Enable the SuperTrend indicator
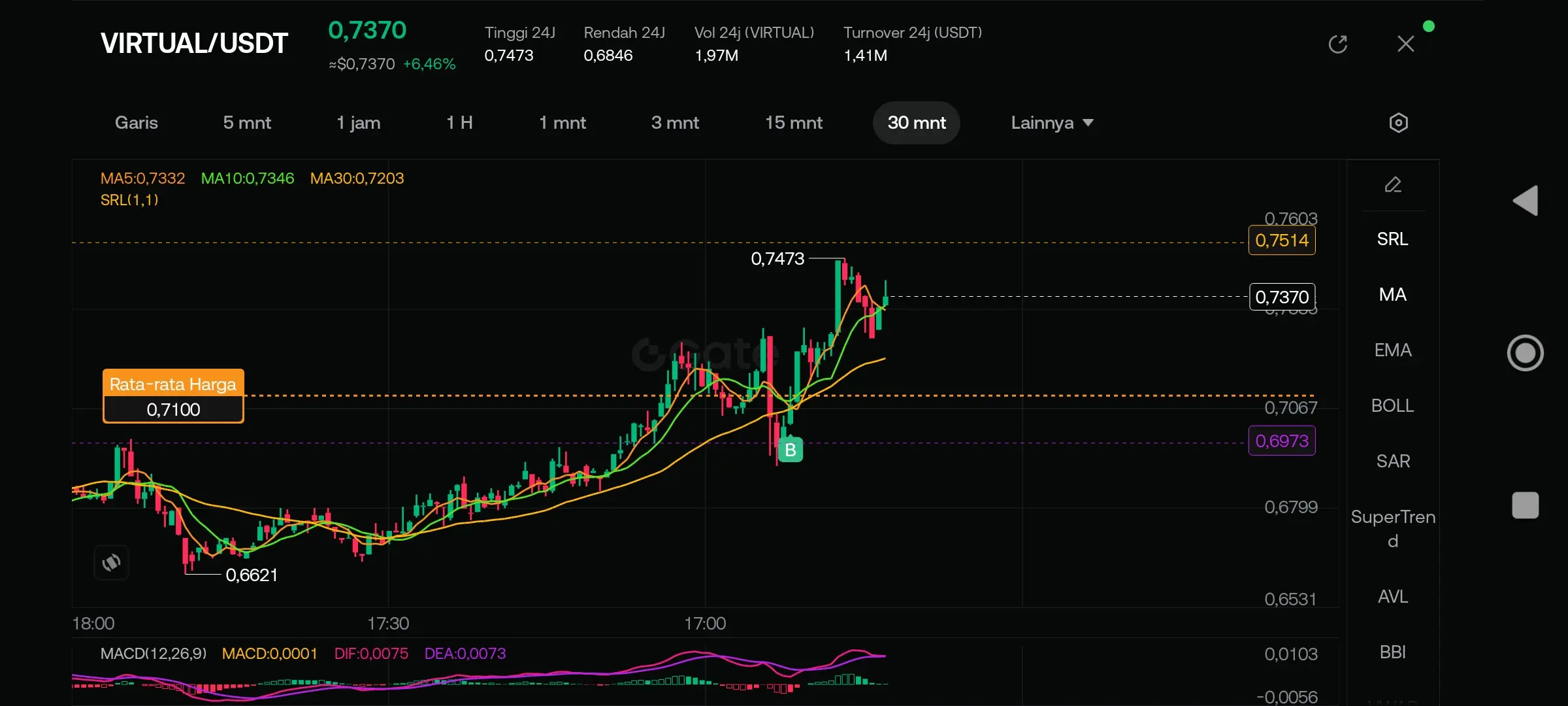The width and height of the screenshot is (1568, 706). (x=1392, y=528)
